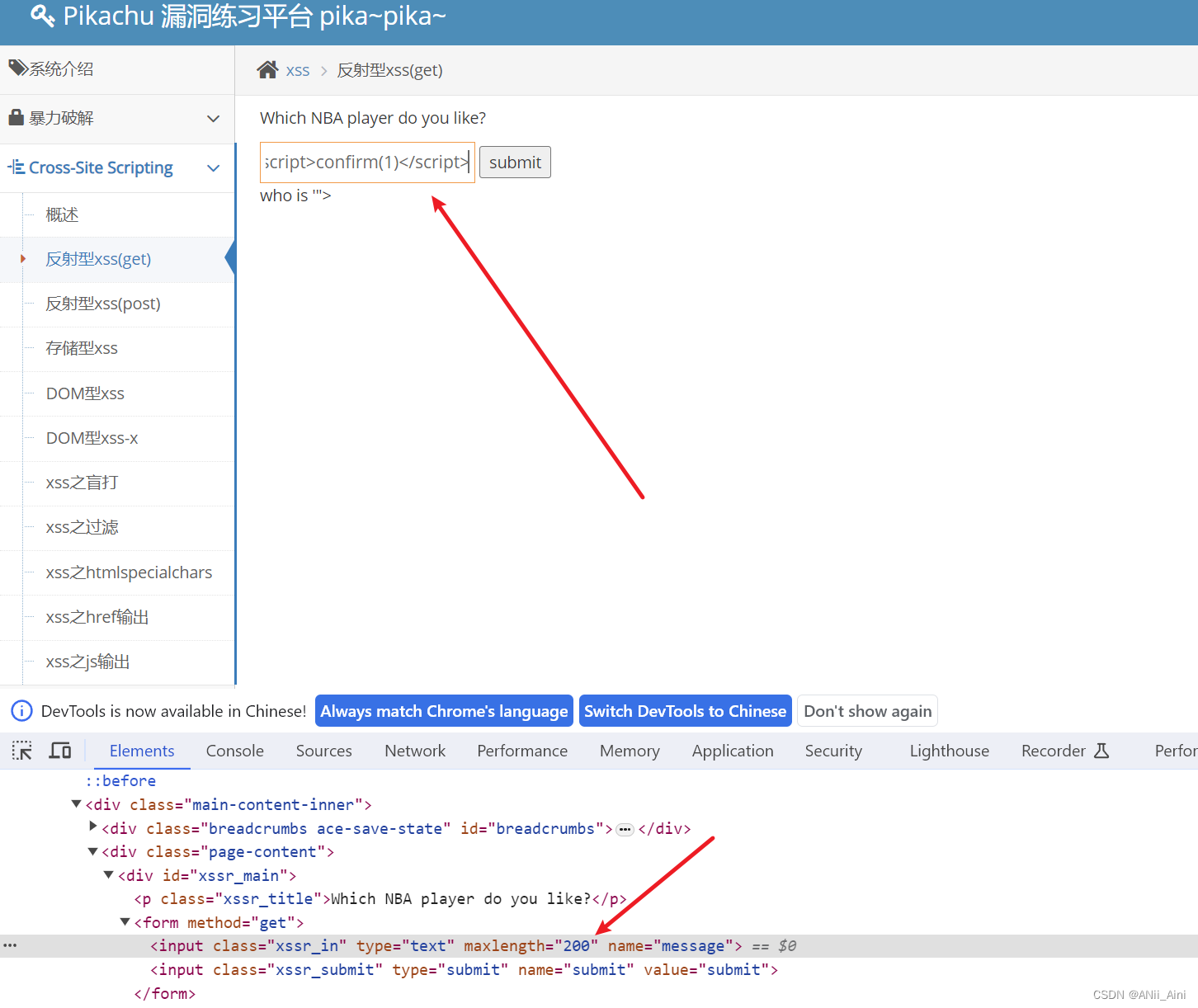The image size is (1198, 1008).
Task: Toggle the device toolbar icon in DevTools
Action: (x=60, y=751)
